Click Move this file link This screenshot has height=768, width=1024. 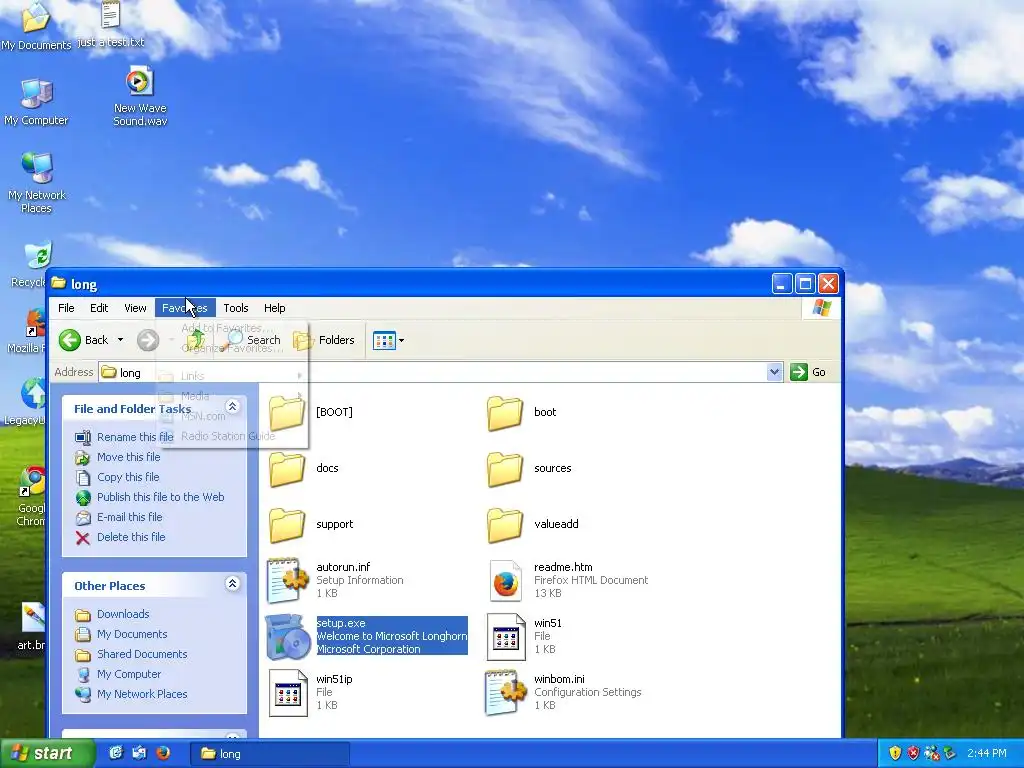[129, 457]
